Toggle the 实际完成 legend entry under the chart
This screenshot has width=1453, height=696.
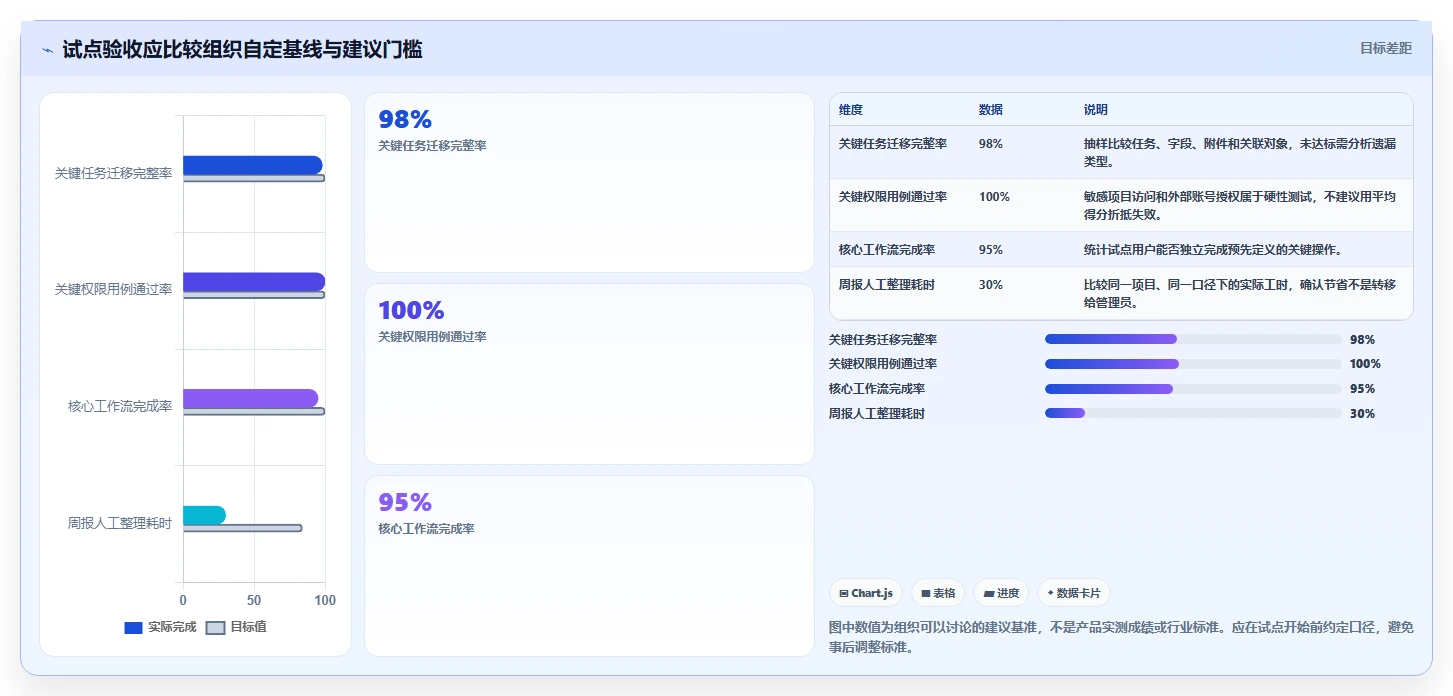pyautogui.click(x=160, y=627)
